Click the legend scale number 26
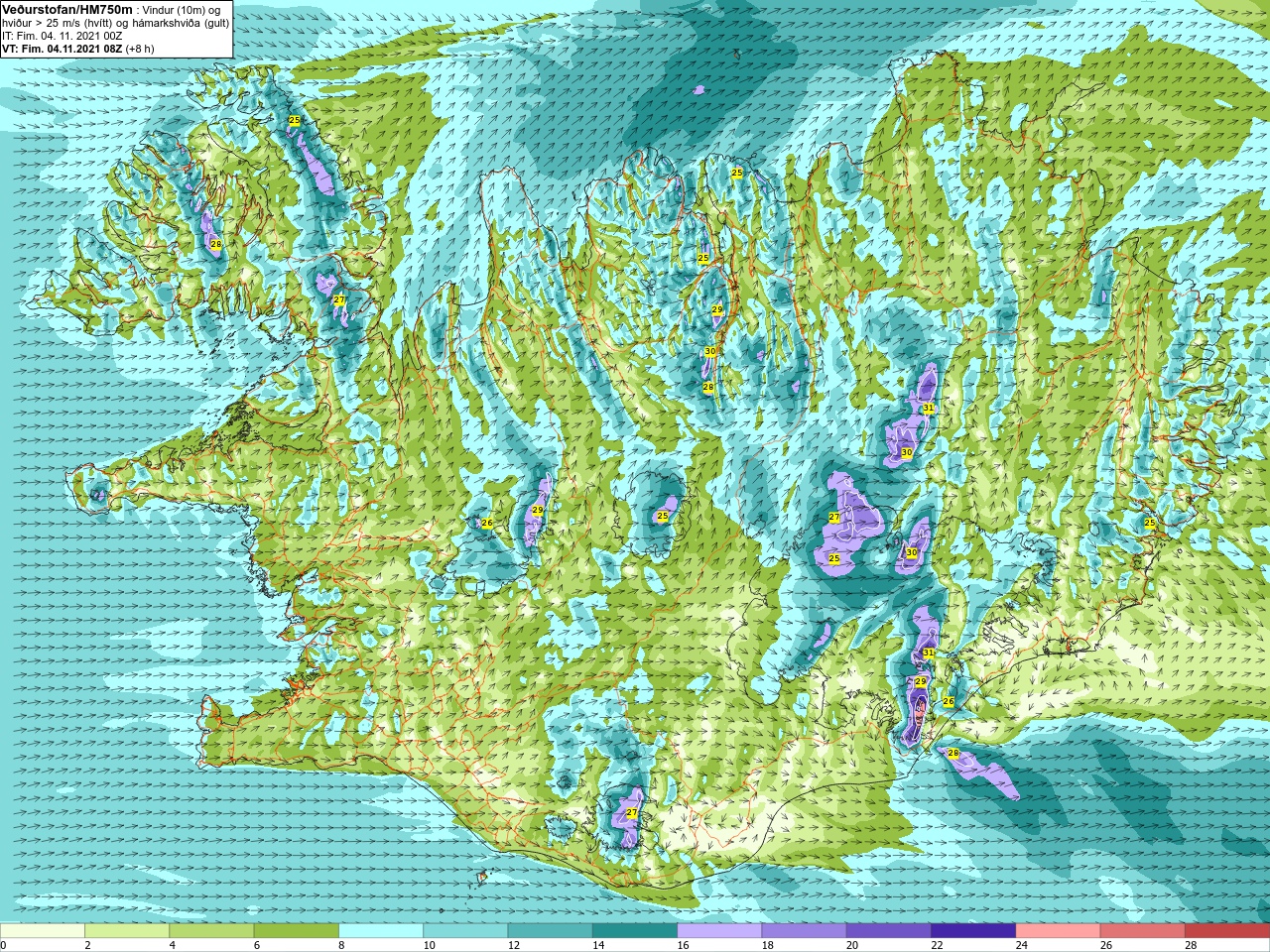 click(1106, 945)
